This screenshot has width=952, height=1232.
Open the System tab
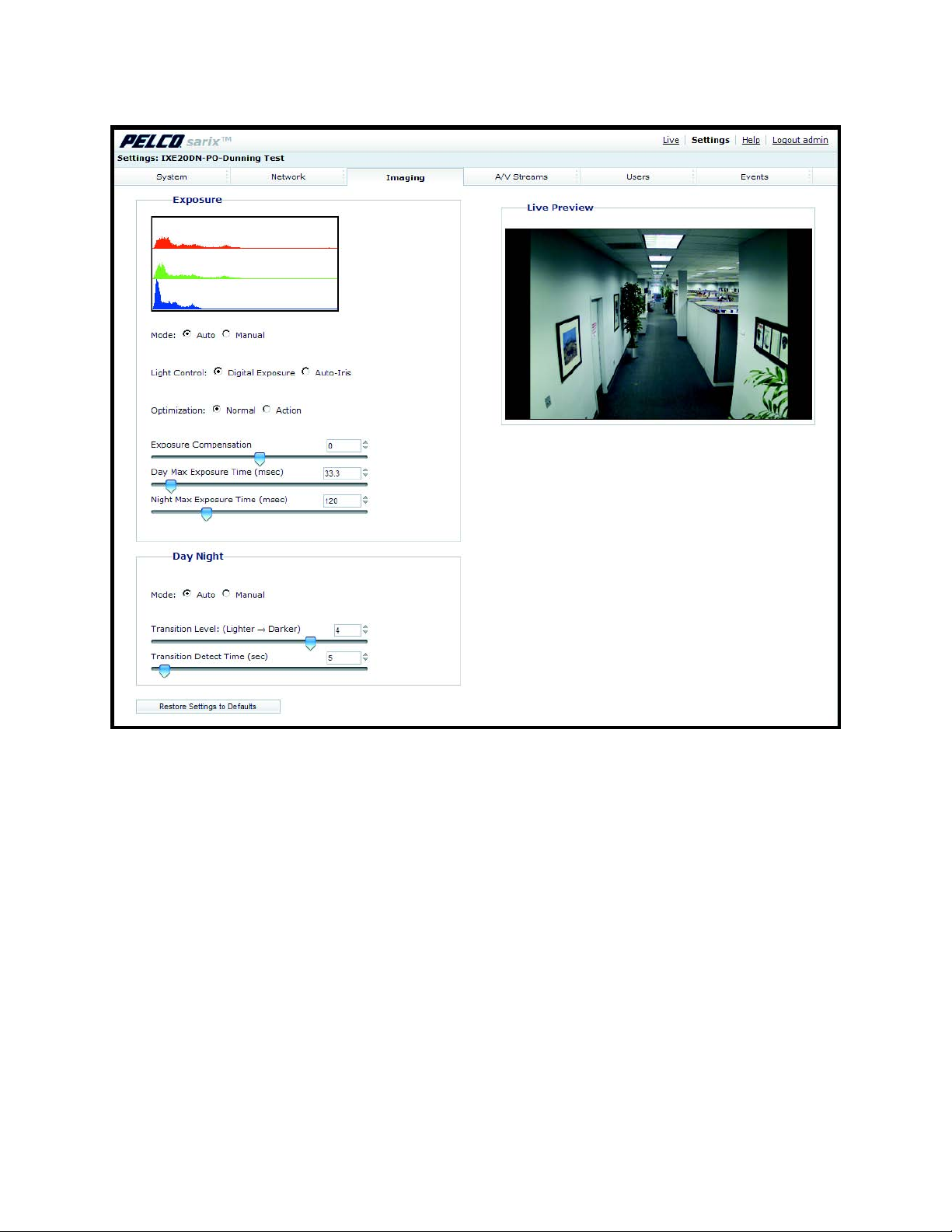pyautogui.click(x=172, y=177)
